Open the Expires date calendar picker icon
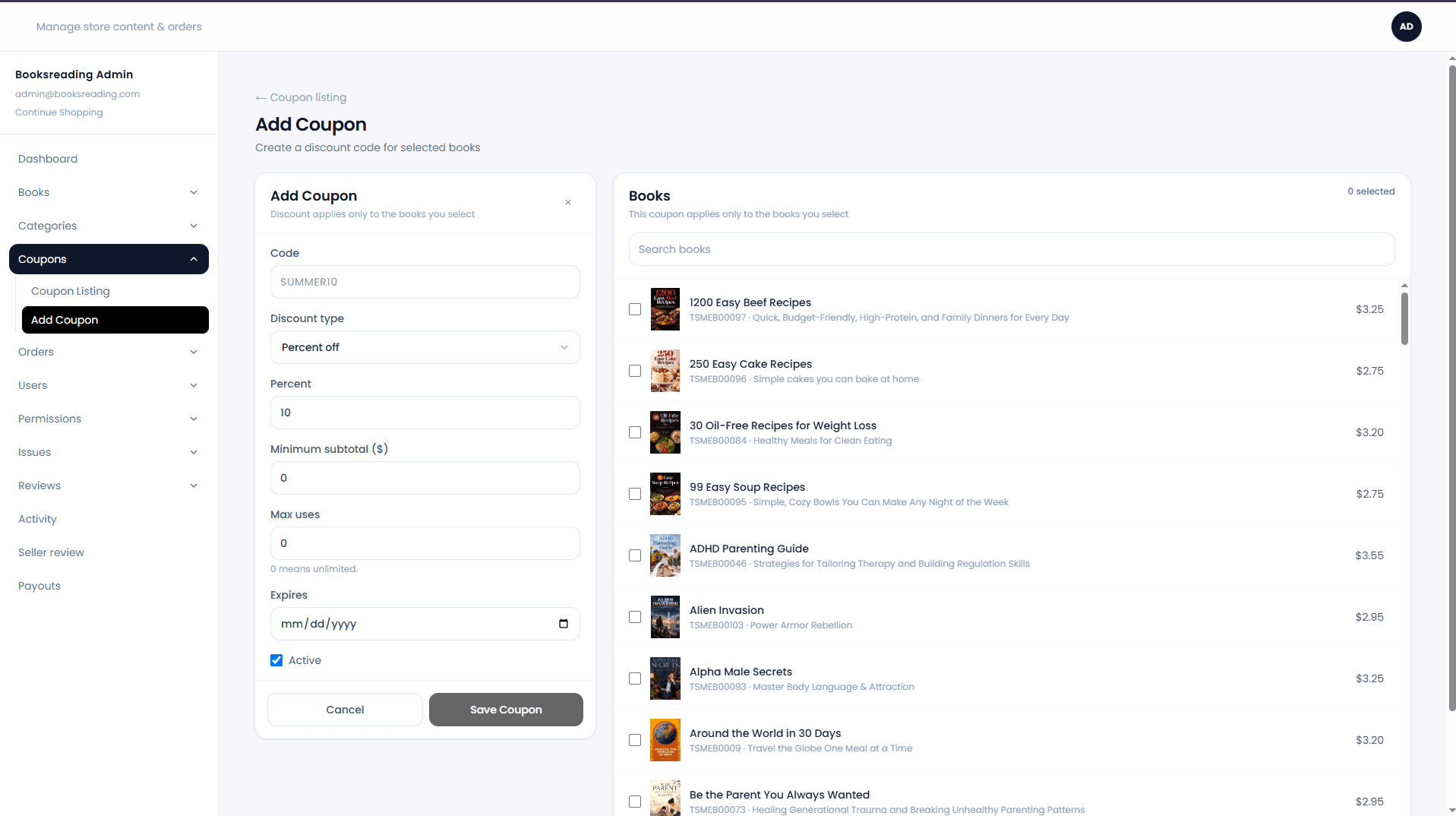Viewport: 1456px width, 816px height. pyautogui.click(x=564, y=624)
